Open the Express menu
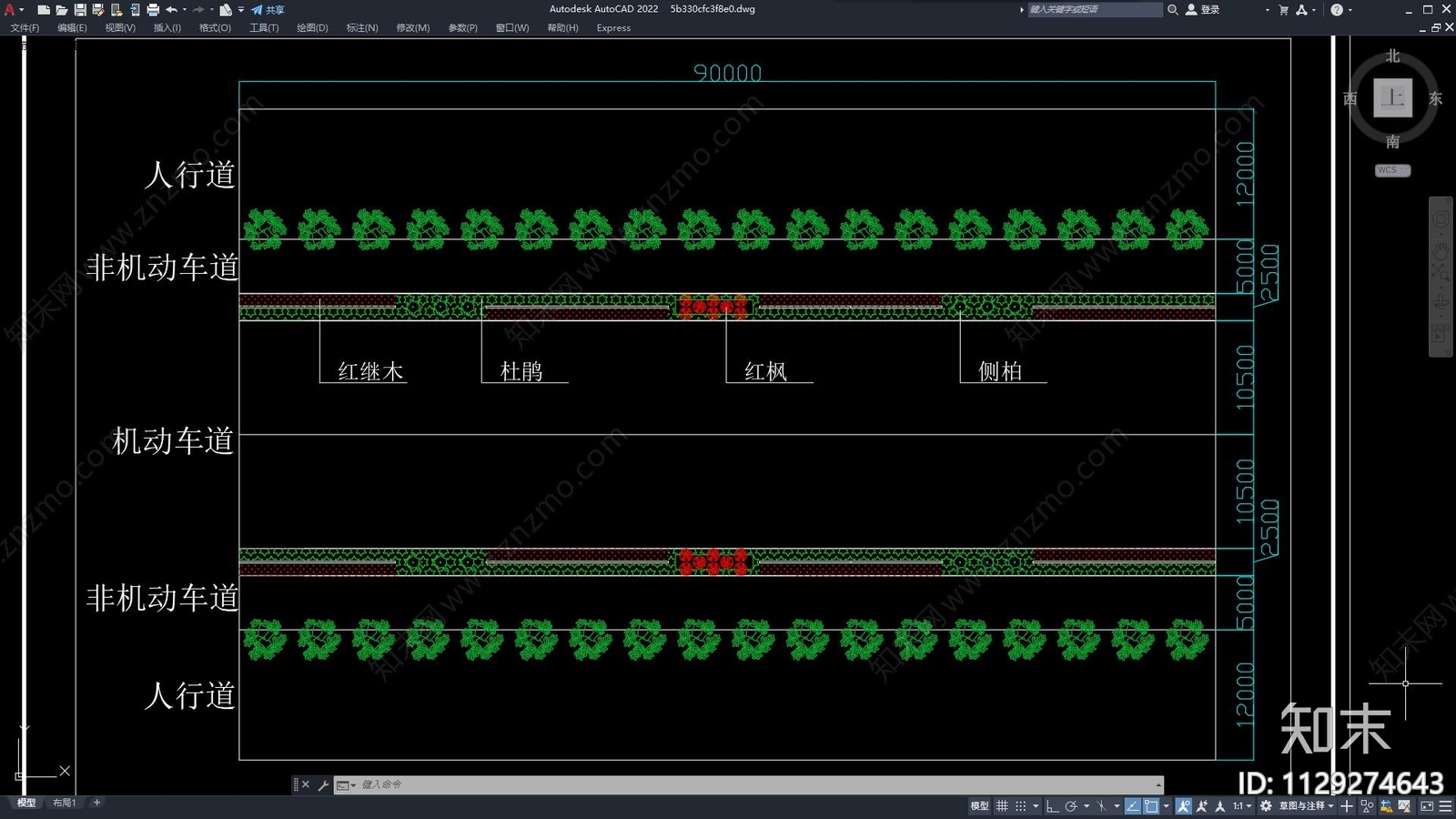Viewport: 1456px width, 819px height. 613,28
